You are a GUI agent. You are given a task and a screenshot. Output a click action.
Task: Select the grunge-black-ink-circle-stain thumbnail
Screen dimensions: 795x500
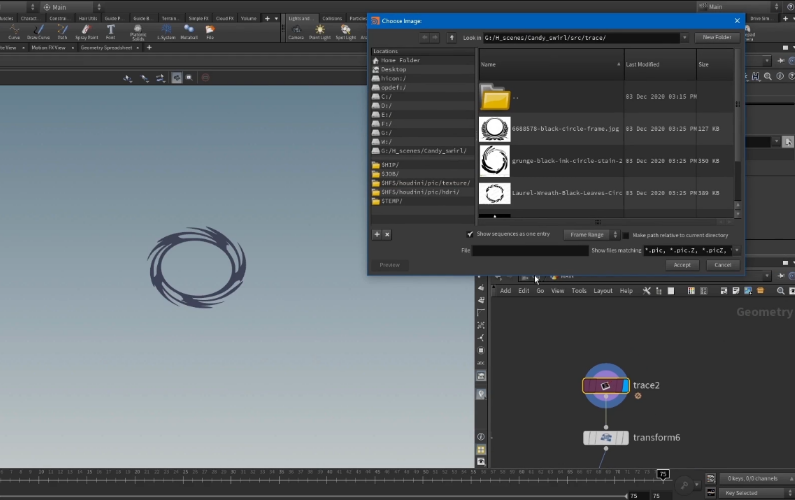[495, 160]
